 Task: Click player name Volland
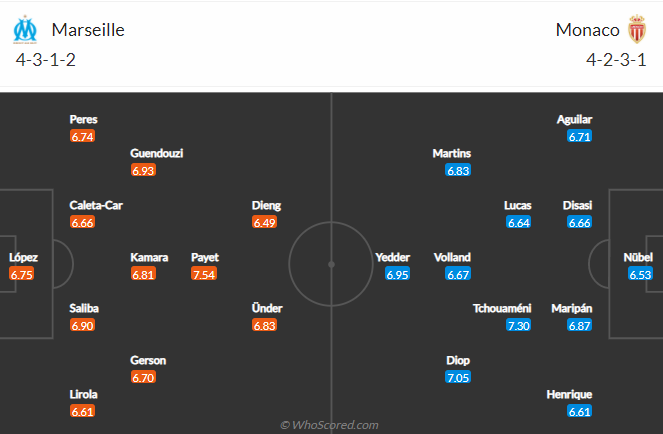coord(452,257)
